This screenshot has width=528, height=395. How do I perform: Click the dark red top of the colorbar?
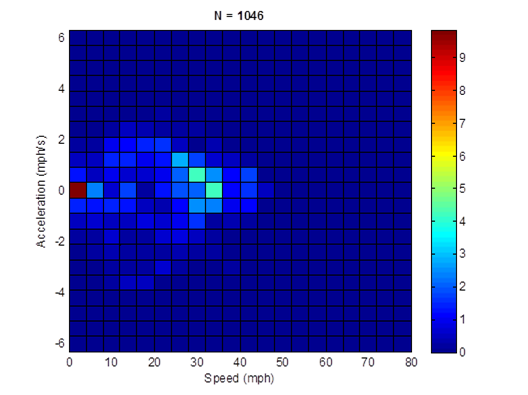click(444, 35)
